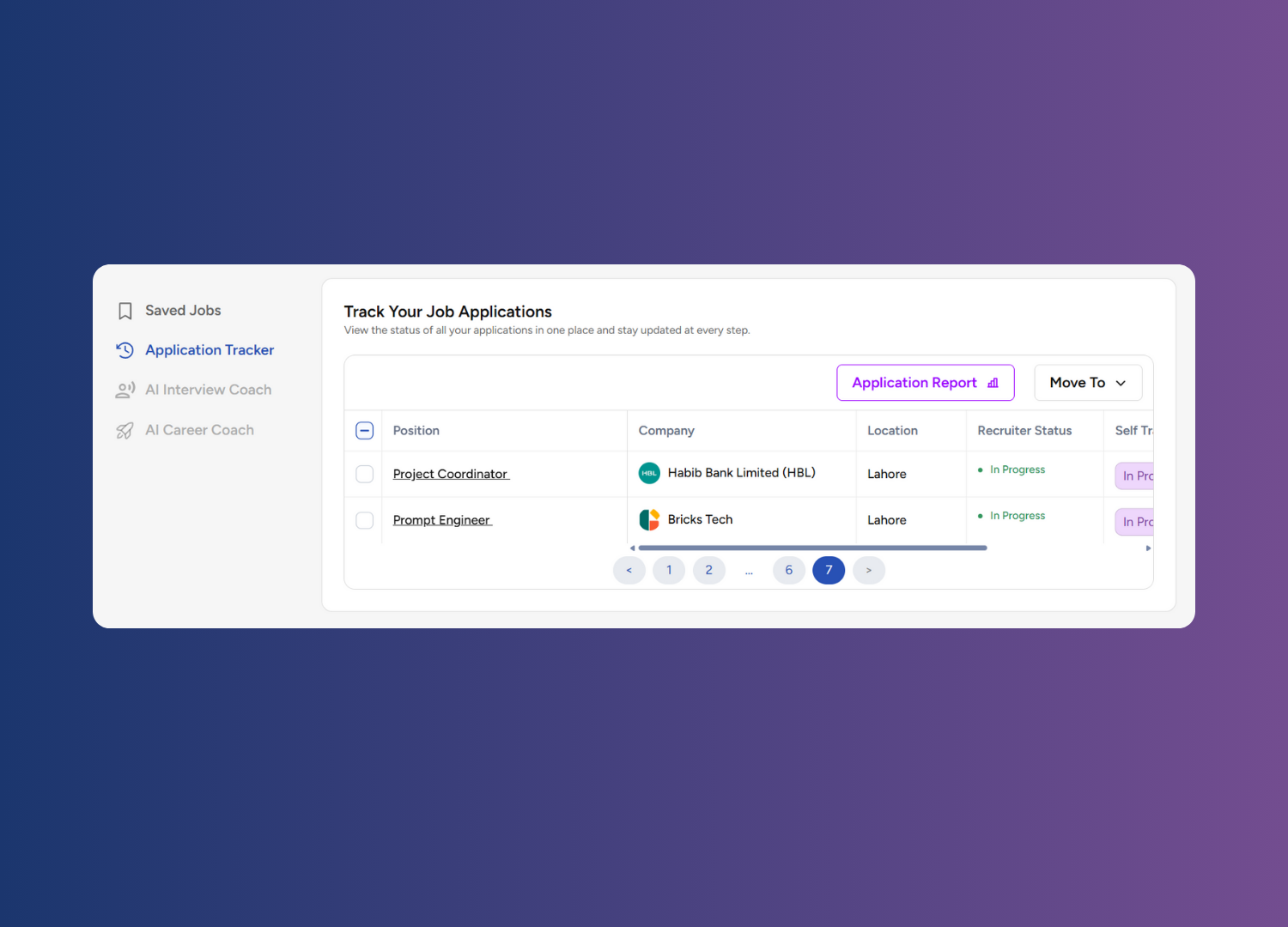Image resolution: width=1288 pixels, height=927 pixels.
Task: Click the green In Progress status dot
Action: tap(980, 470)
